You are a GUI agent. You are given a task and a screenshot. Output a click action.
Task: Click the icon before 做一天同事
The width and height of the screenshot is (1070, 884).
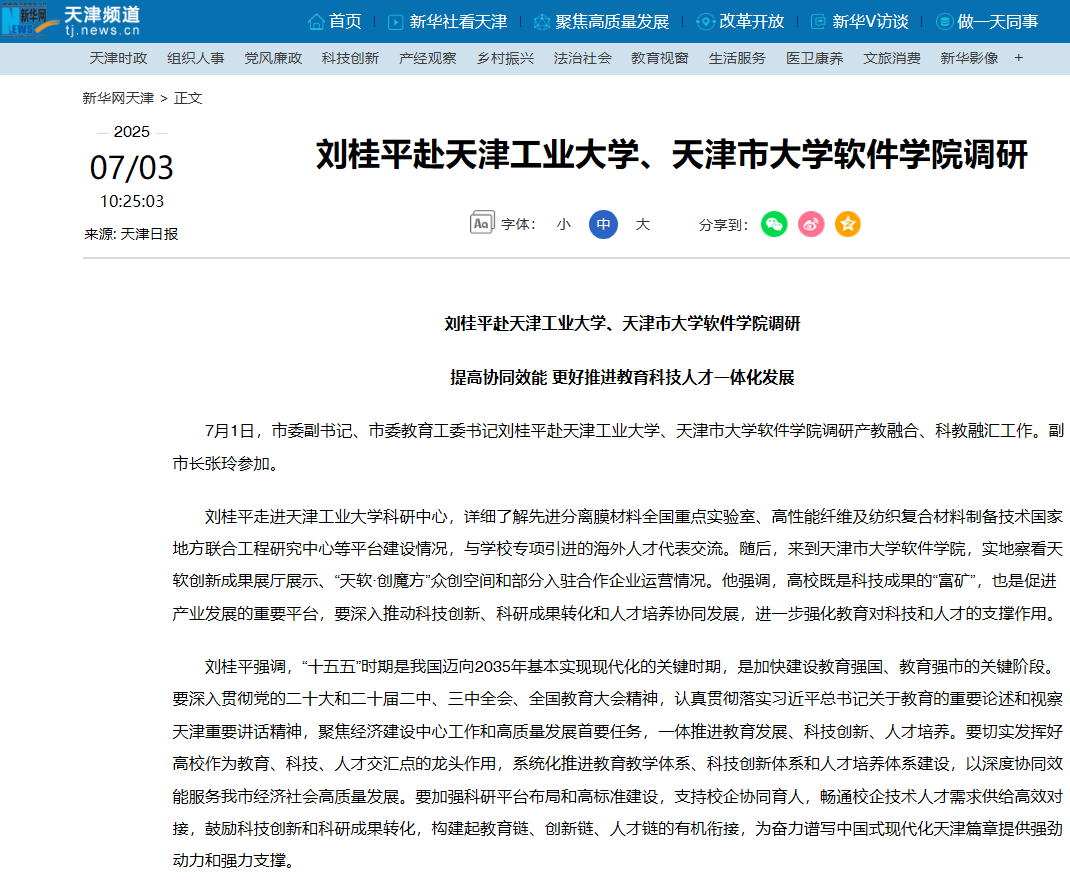pos(944,22)
